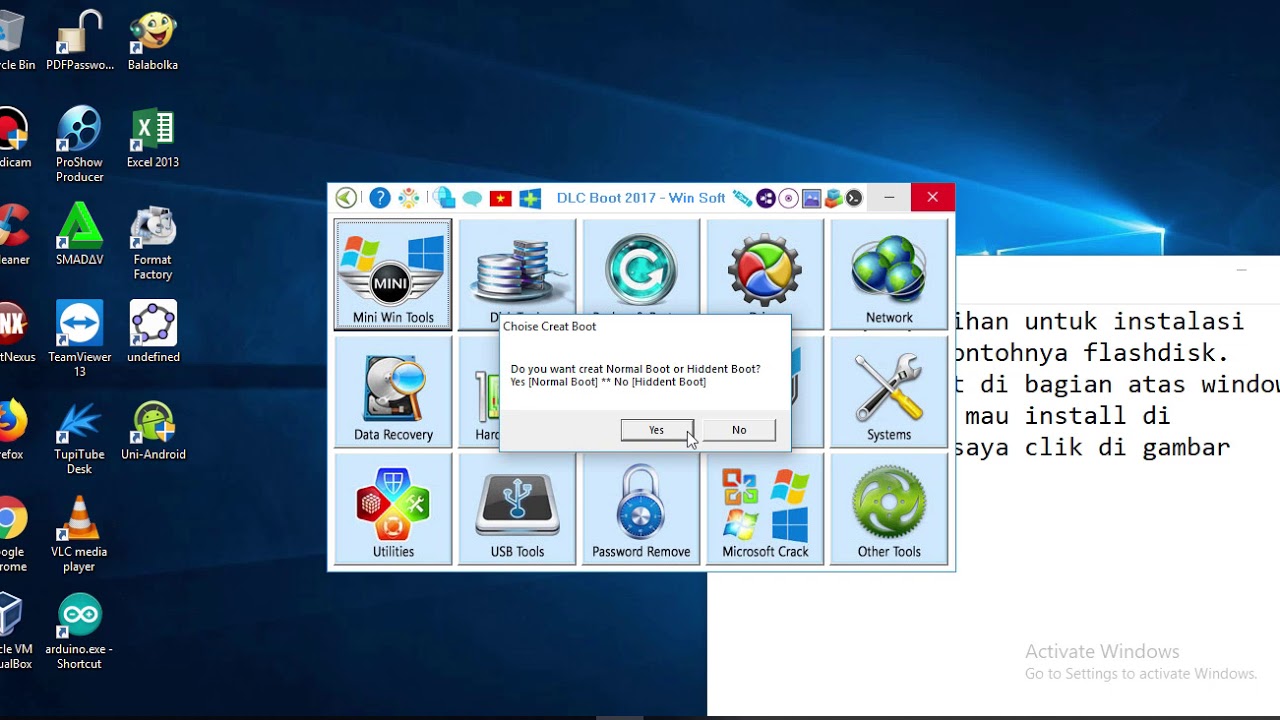This screenshot has width=1280, height=720.
Task: Click the green back arrow in DLC Boot title bar
Action: 346,198
